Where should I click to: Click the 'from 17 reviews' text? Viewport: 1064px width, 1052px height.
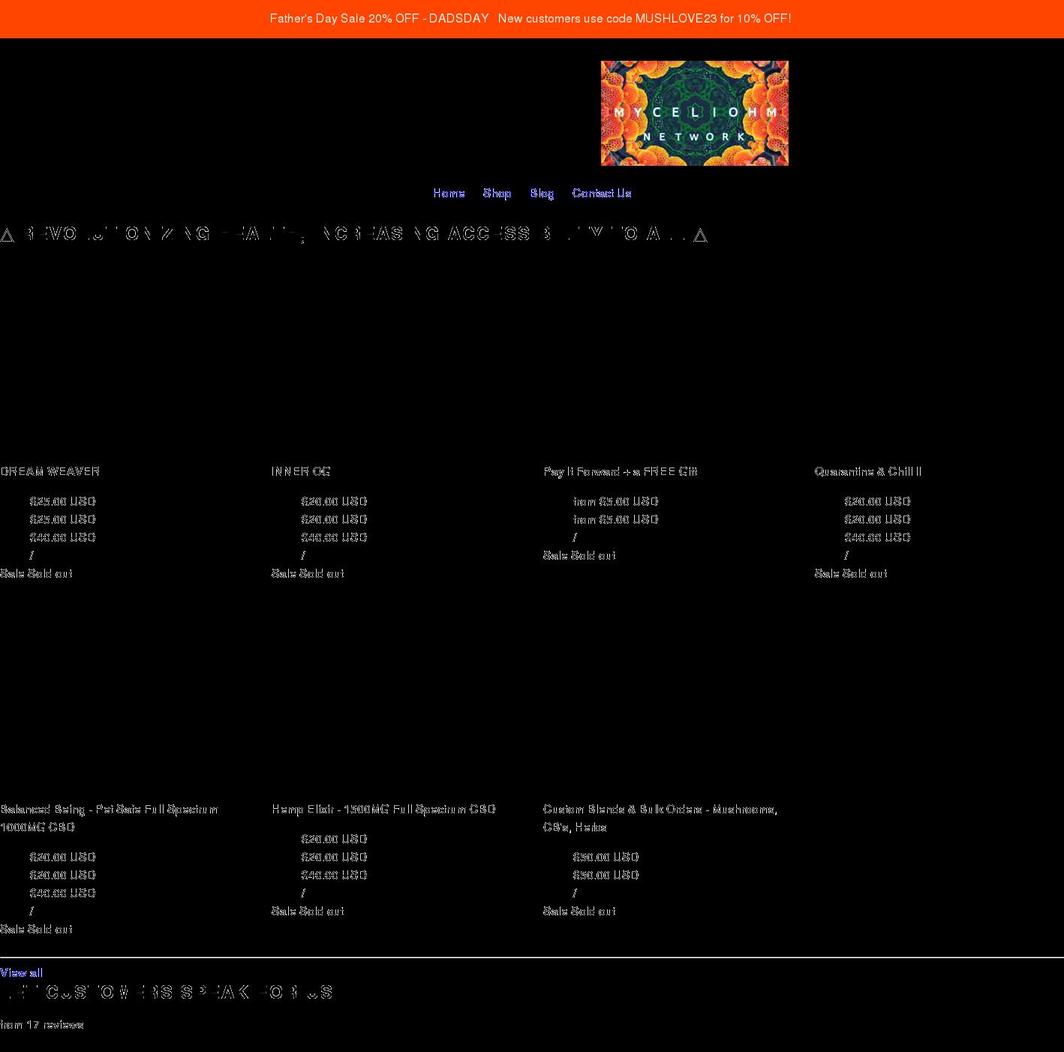click(x=42, y=1025)
